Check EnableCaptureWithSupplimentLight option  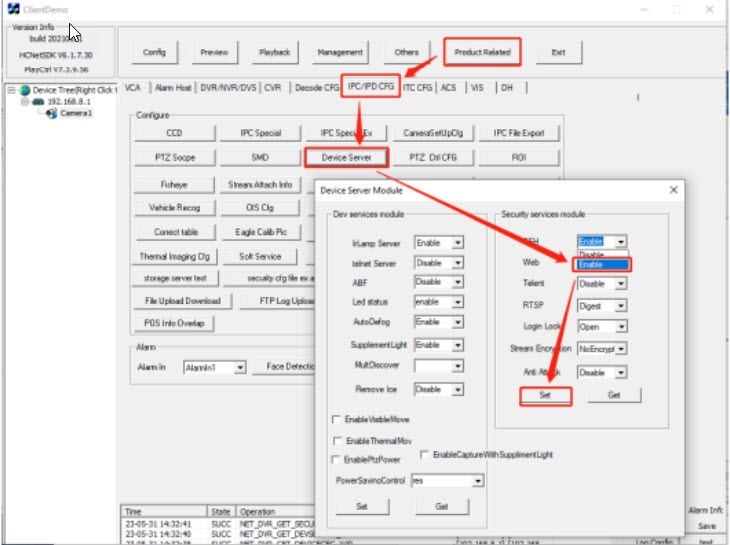[x=425, y=455]
